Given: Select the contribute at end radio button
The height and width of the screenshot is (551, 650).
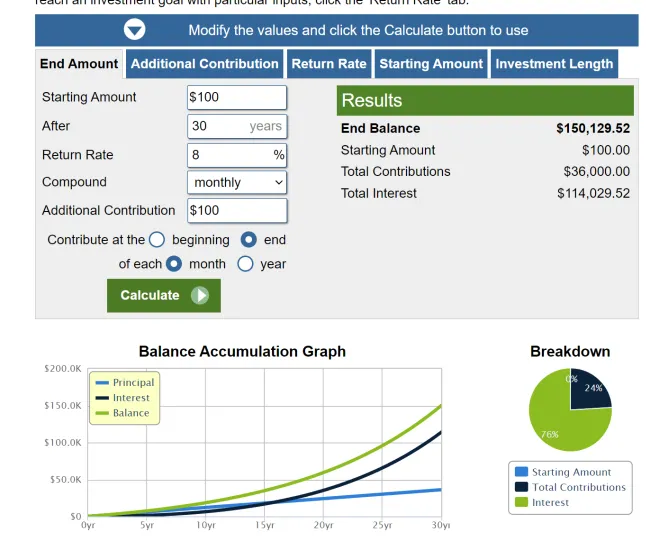Looking at the screenshot, I should click(x=249, y=240).
